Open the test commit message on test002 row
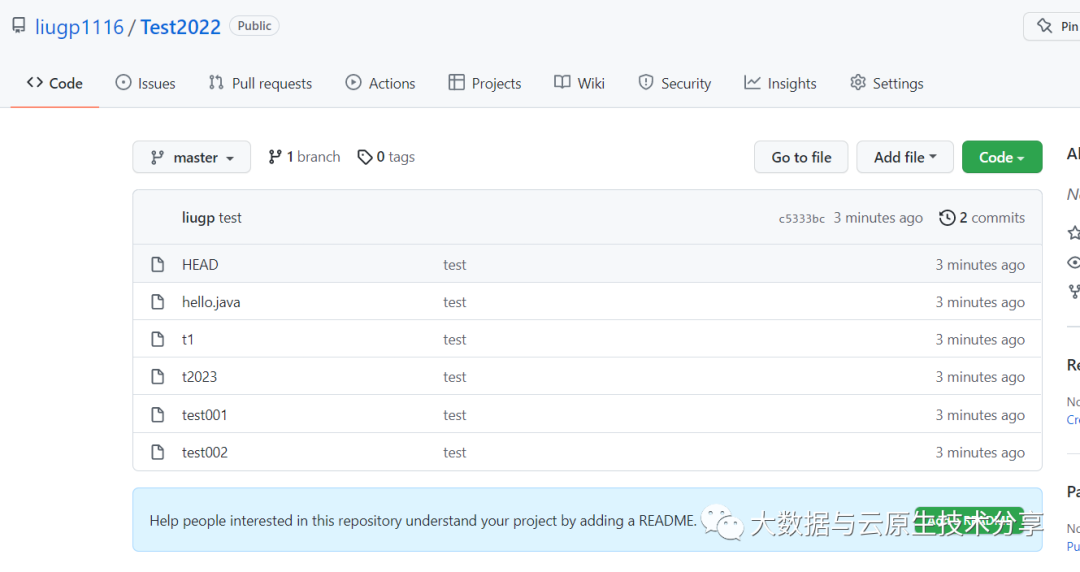The image size is (1080, 572). click(x=455, y=453)
